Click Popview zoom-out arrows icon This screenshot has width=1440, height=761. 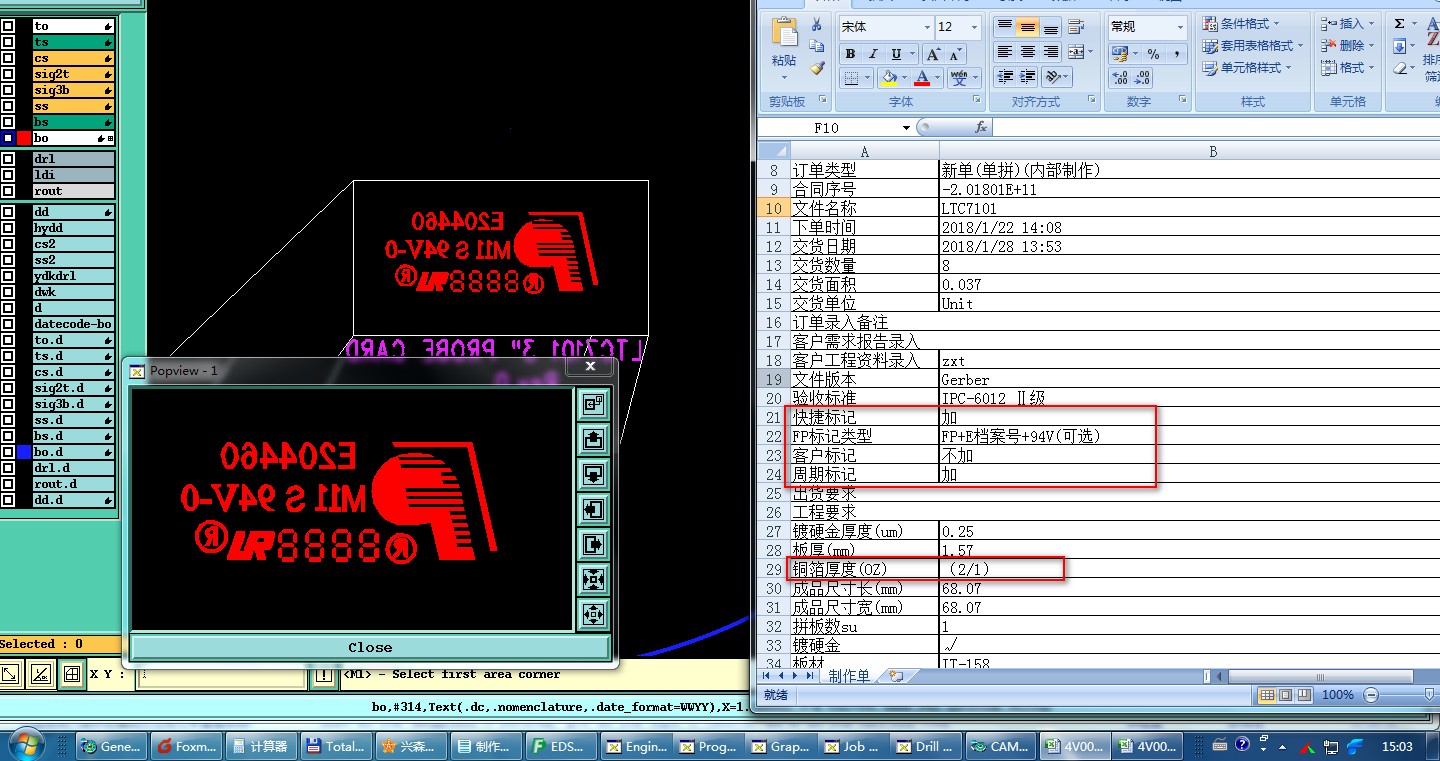click(x=593, y=579)
